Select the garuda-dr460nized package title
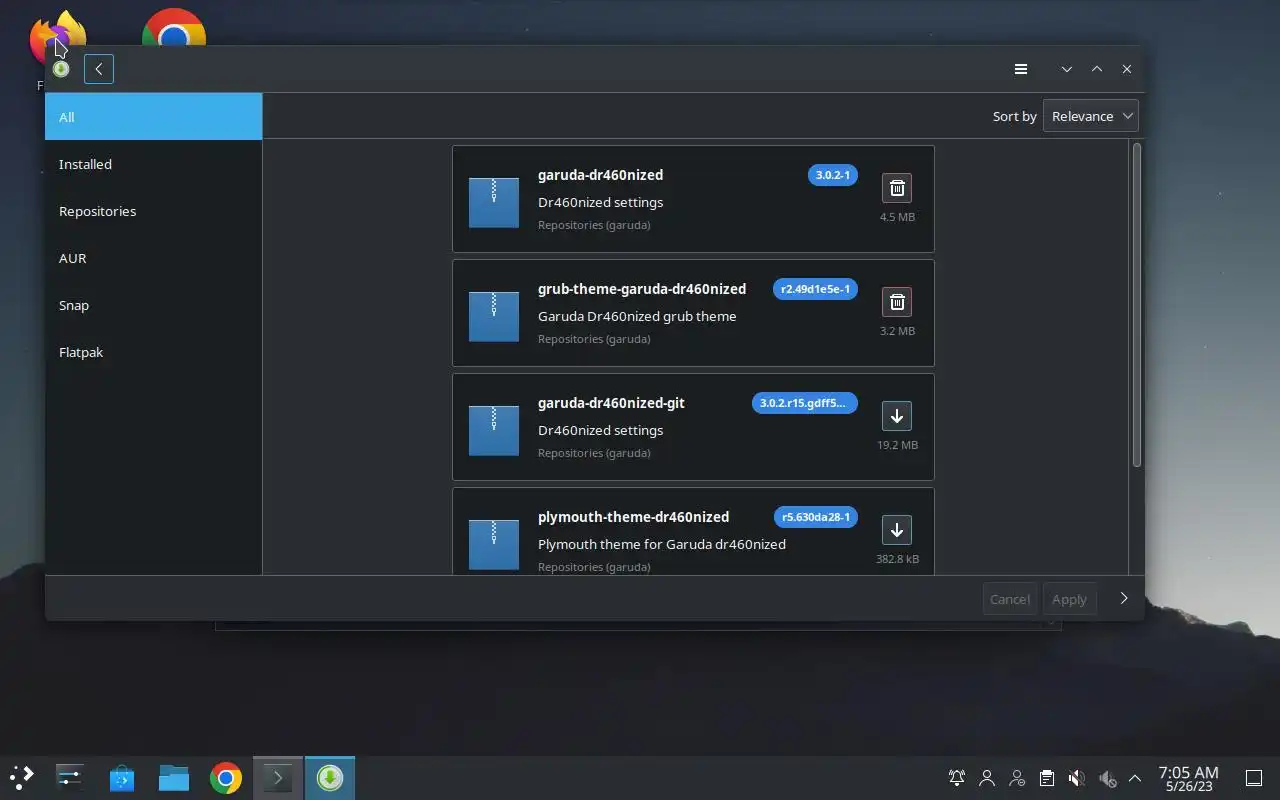The image size is (1280, 800). tap(600, 175)
